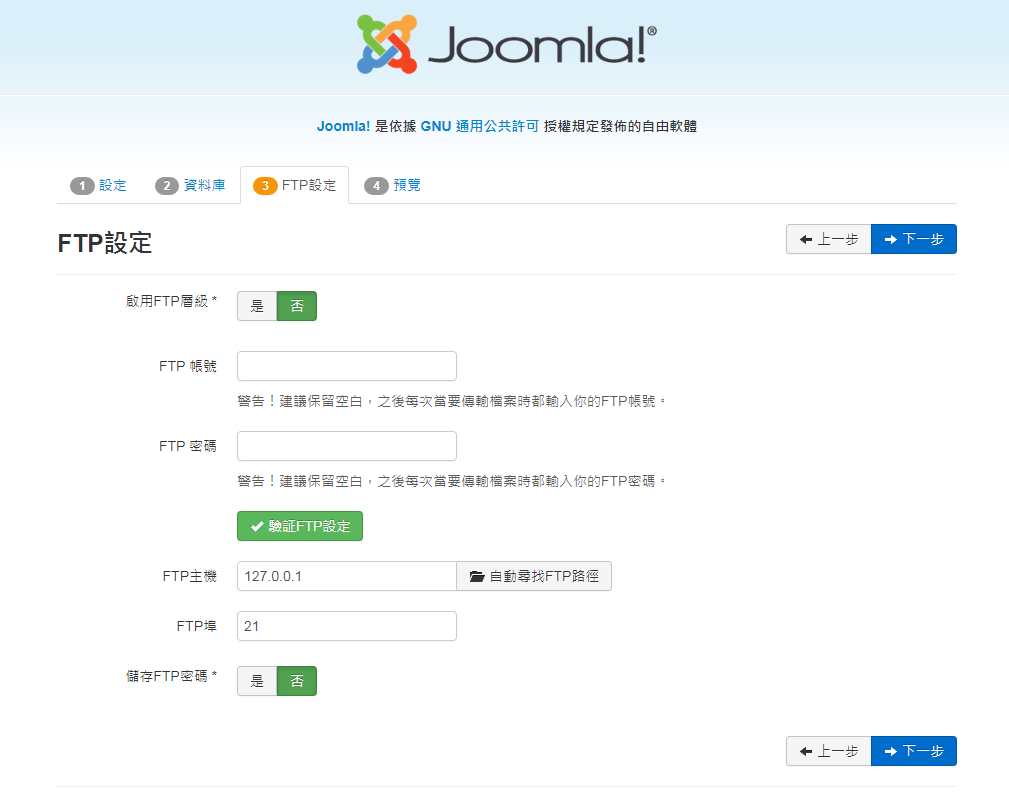This screenshot has height=800, width=1009.
Task: Click step 4 number badge for 預覽
Action: tap(376, 186)
